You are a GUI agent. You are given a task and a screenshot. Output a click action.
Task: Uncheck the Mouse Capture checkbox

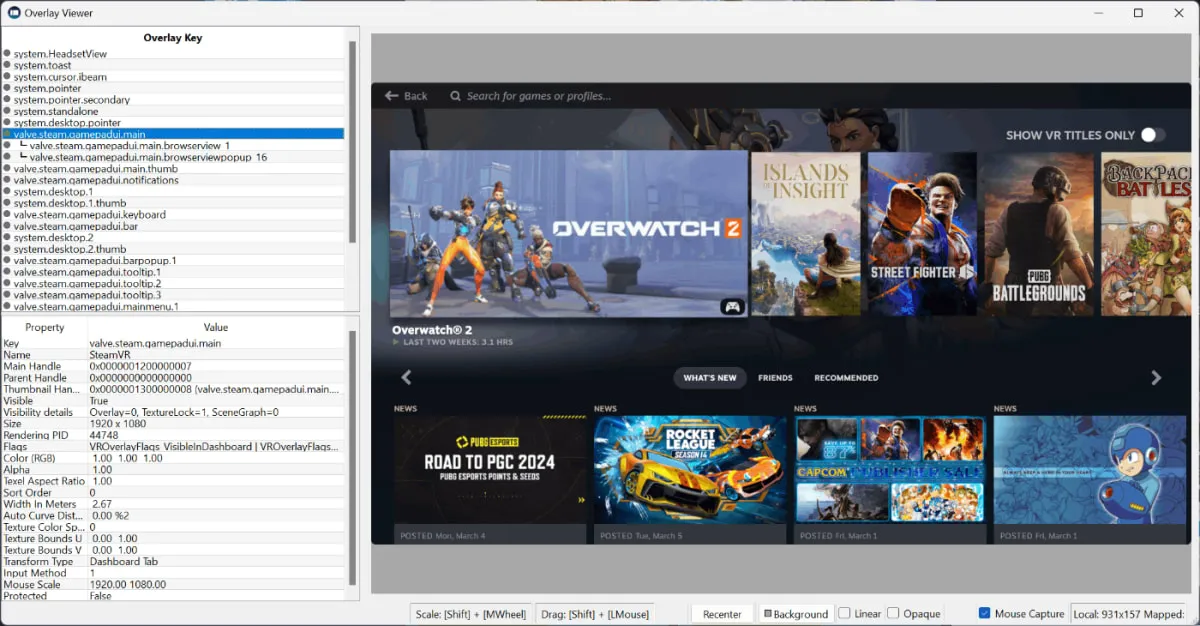click(985, 613)
